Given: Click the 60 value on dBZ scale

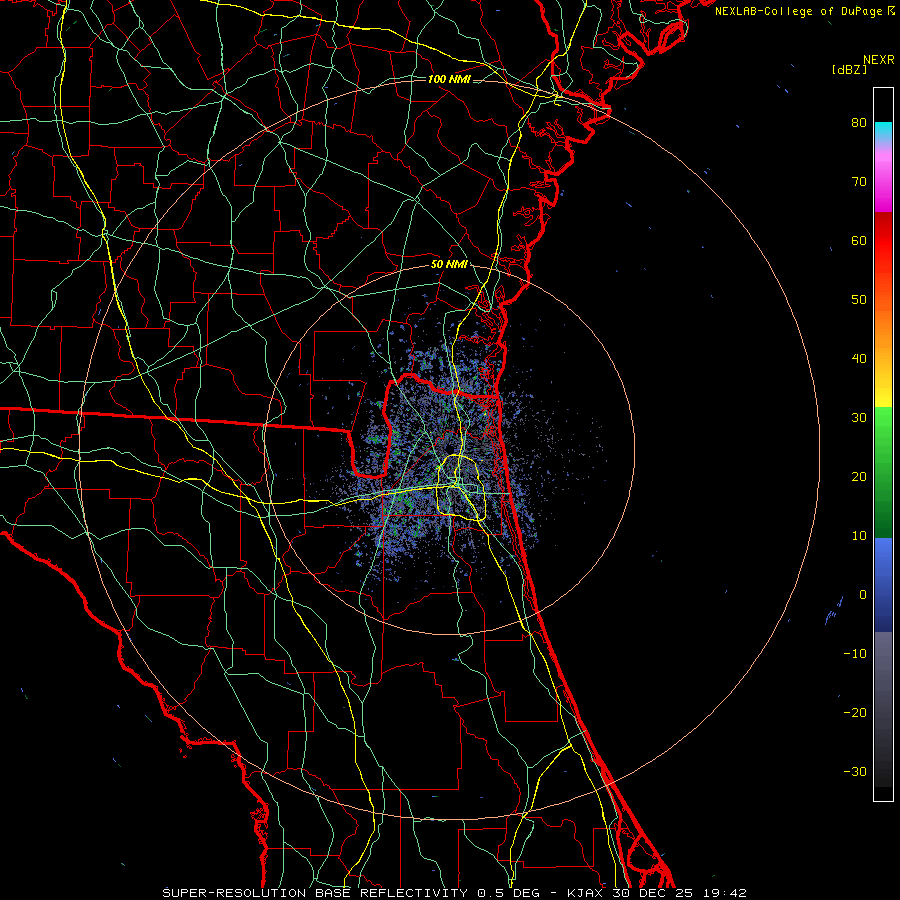Looking at the screenshot, I should coord(859,241).
